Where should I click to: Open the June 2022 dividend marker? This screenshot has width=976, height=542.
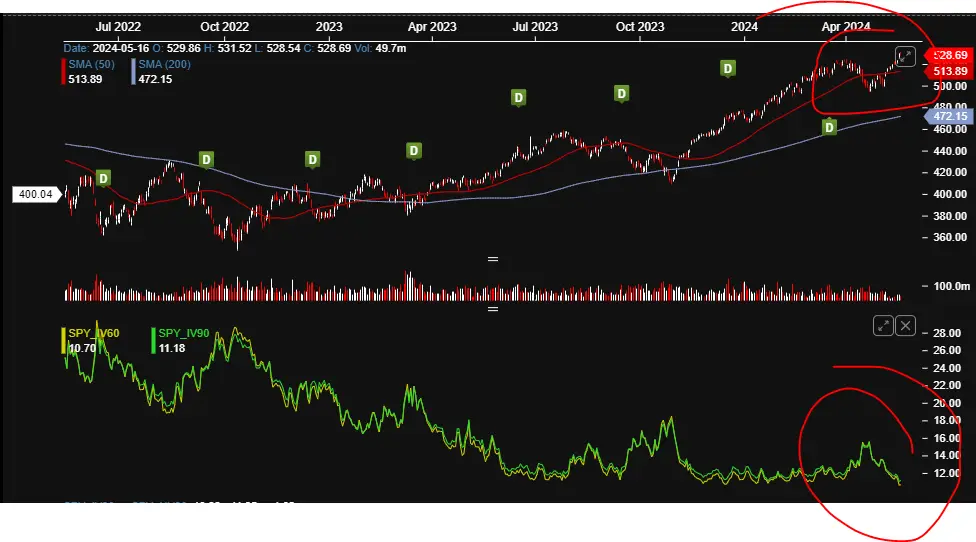pos(103,179)
